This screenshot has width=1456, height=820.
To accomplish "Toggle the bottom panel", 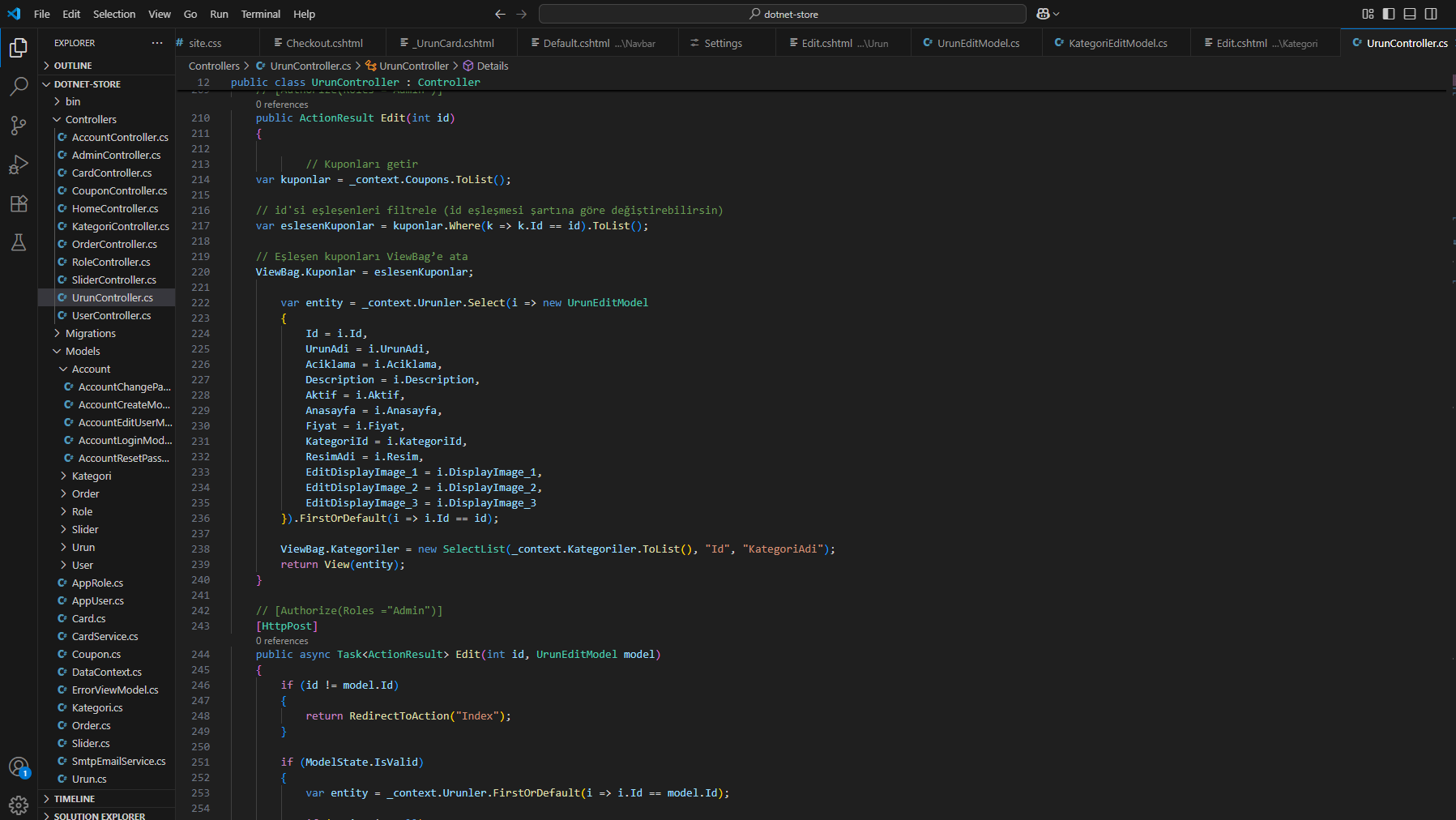I will (x=1410, y=14).
